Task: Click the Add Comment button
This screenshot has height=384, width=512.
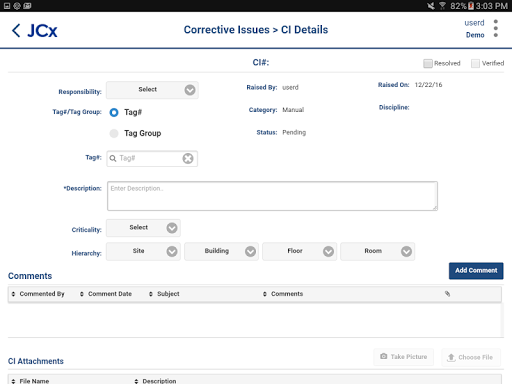Action: click(x=476, y=271)
